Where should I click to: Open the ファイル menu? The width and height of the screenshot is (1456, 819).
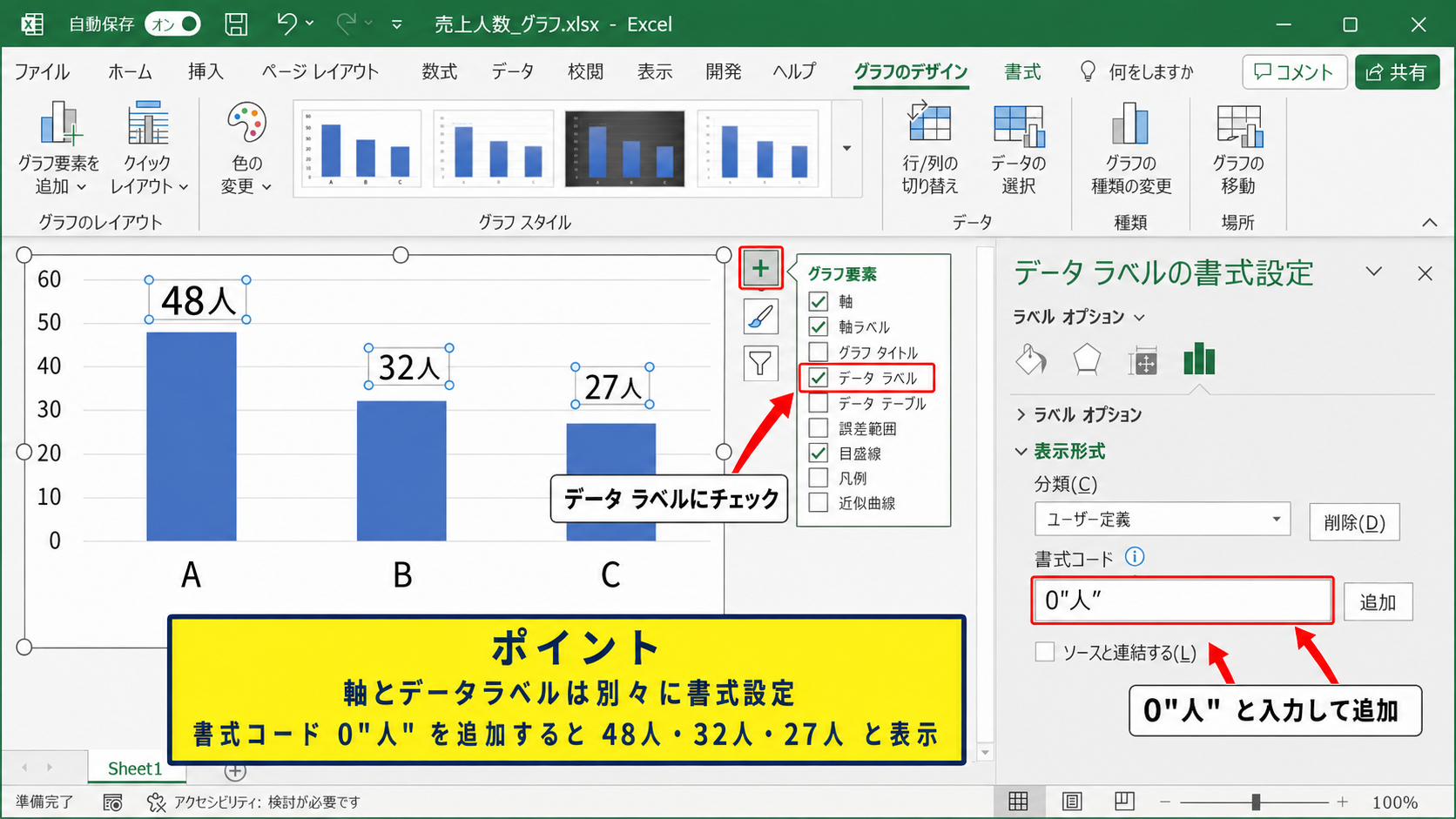(42, 71)
